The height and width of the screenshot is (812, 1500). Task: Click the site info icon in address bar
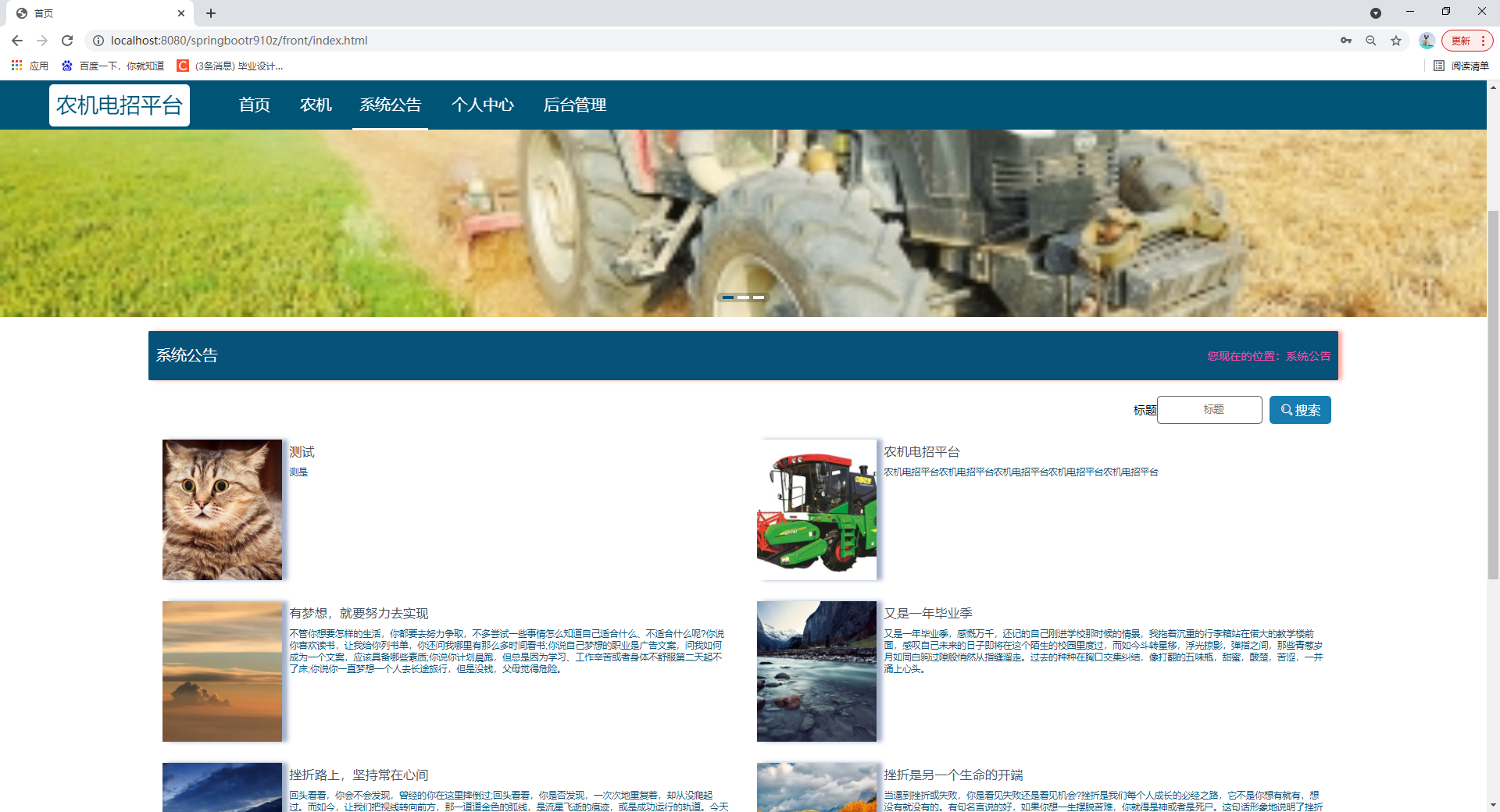pyautogui.click(x=98, y=41)
